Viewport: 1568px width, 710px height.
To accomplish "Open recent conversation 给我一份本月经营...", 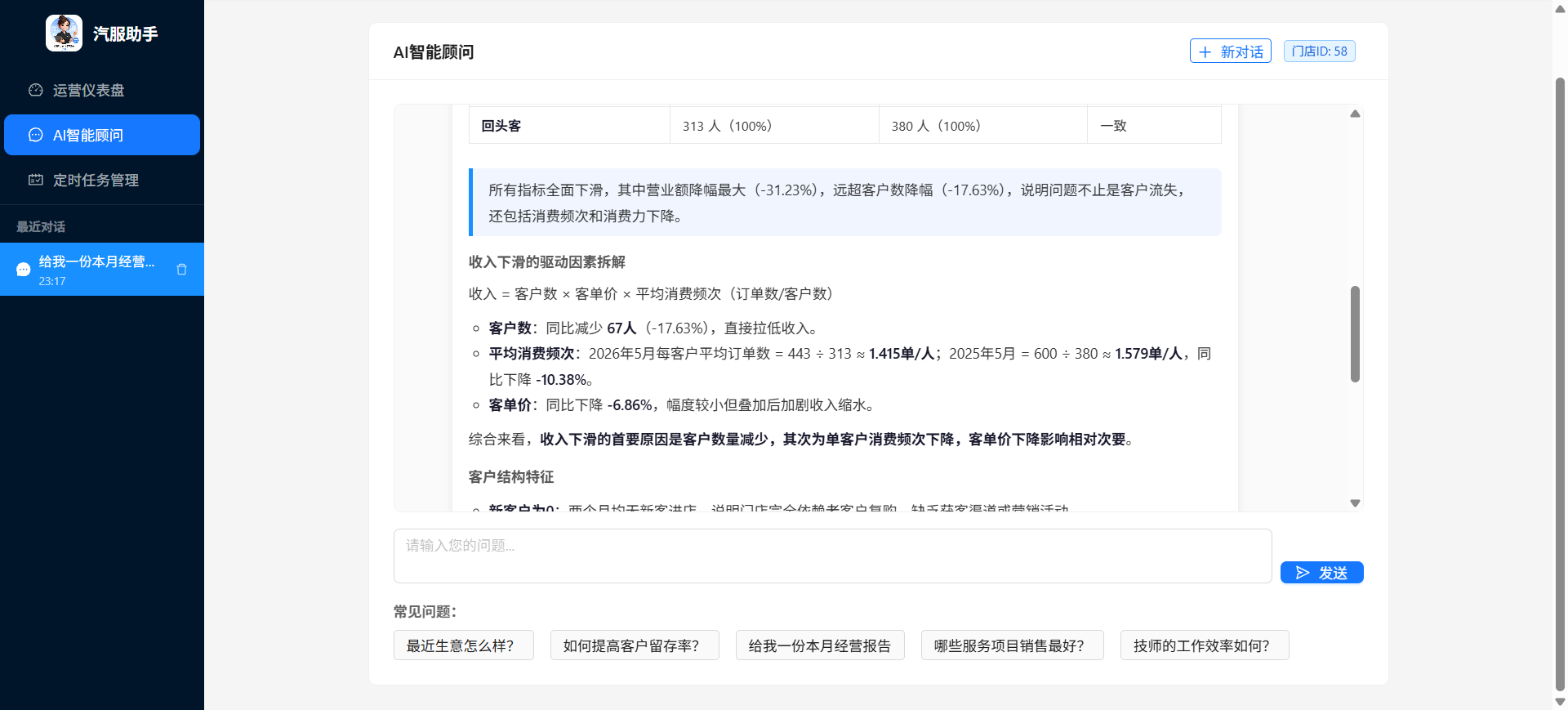I will click(x=102, y=269).
